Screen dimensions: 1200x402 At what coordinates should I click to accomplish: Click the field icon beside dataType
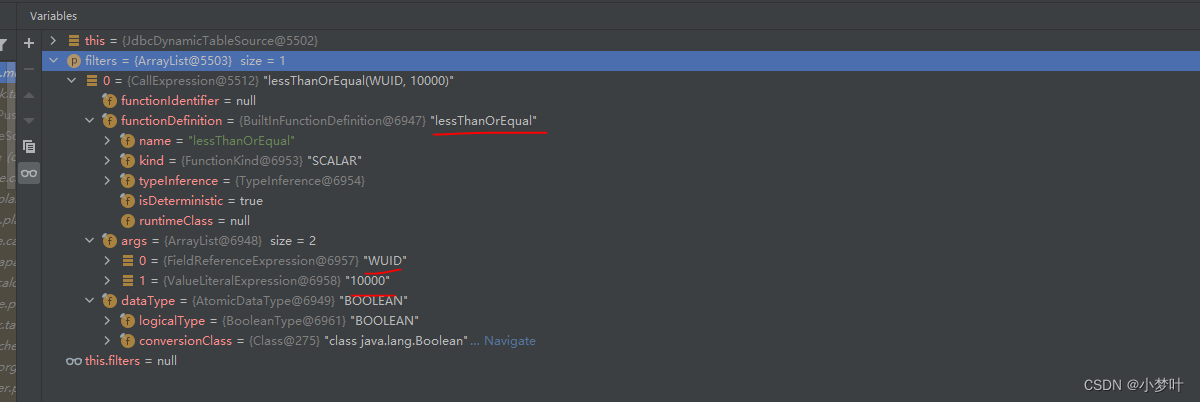[110, 301]
